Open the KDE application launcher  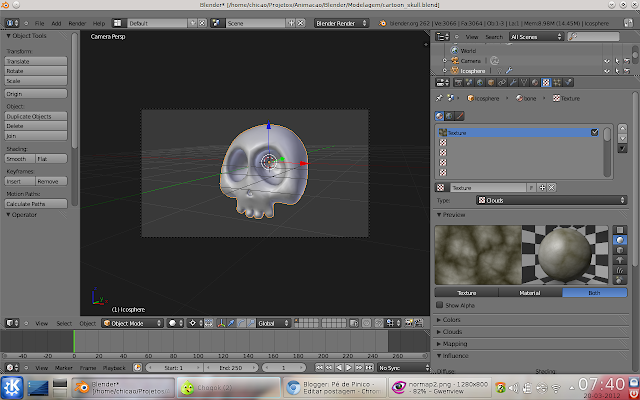point(10,387)
